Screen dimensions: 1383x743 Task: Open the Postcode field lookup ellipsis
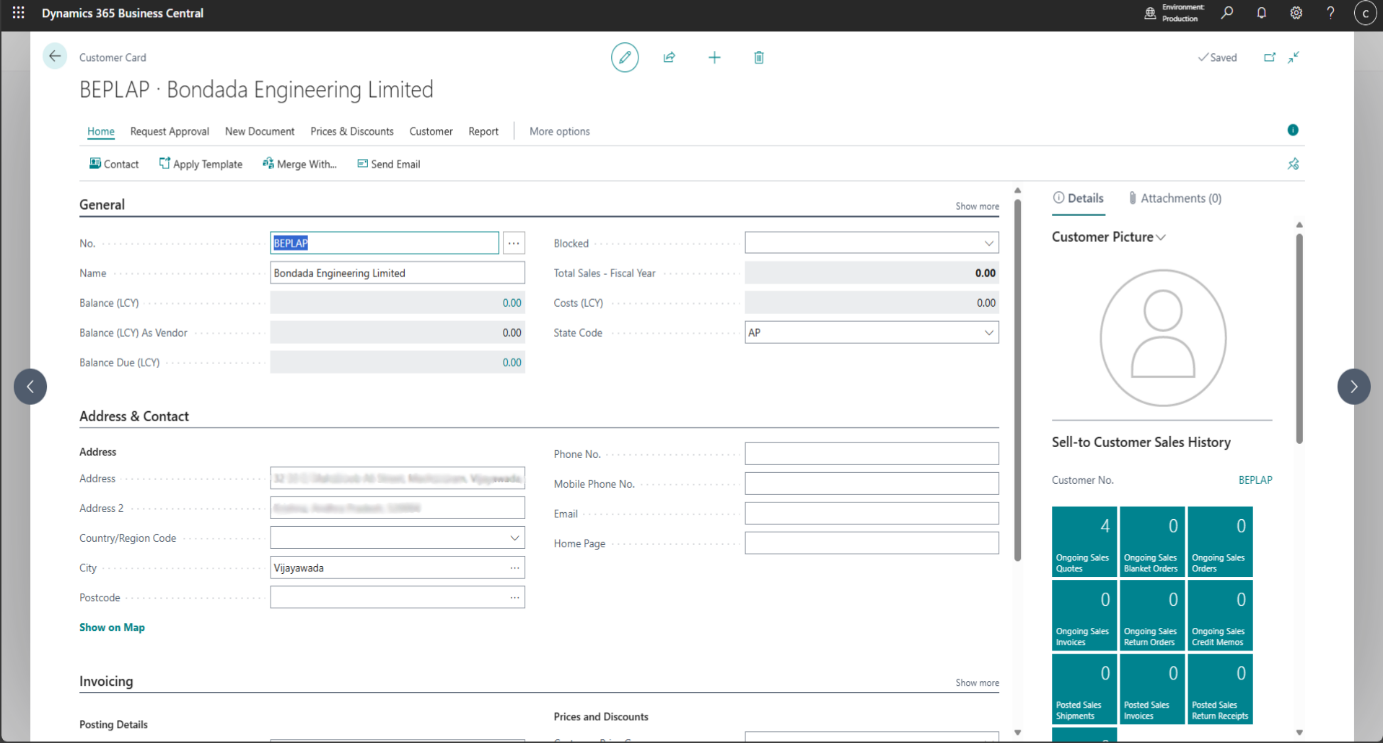point(515,598)
